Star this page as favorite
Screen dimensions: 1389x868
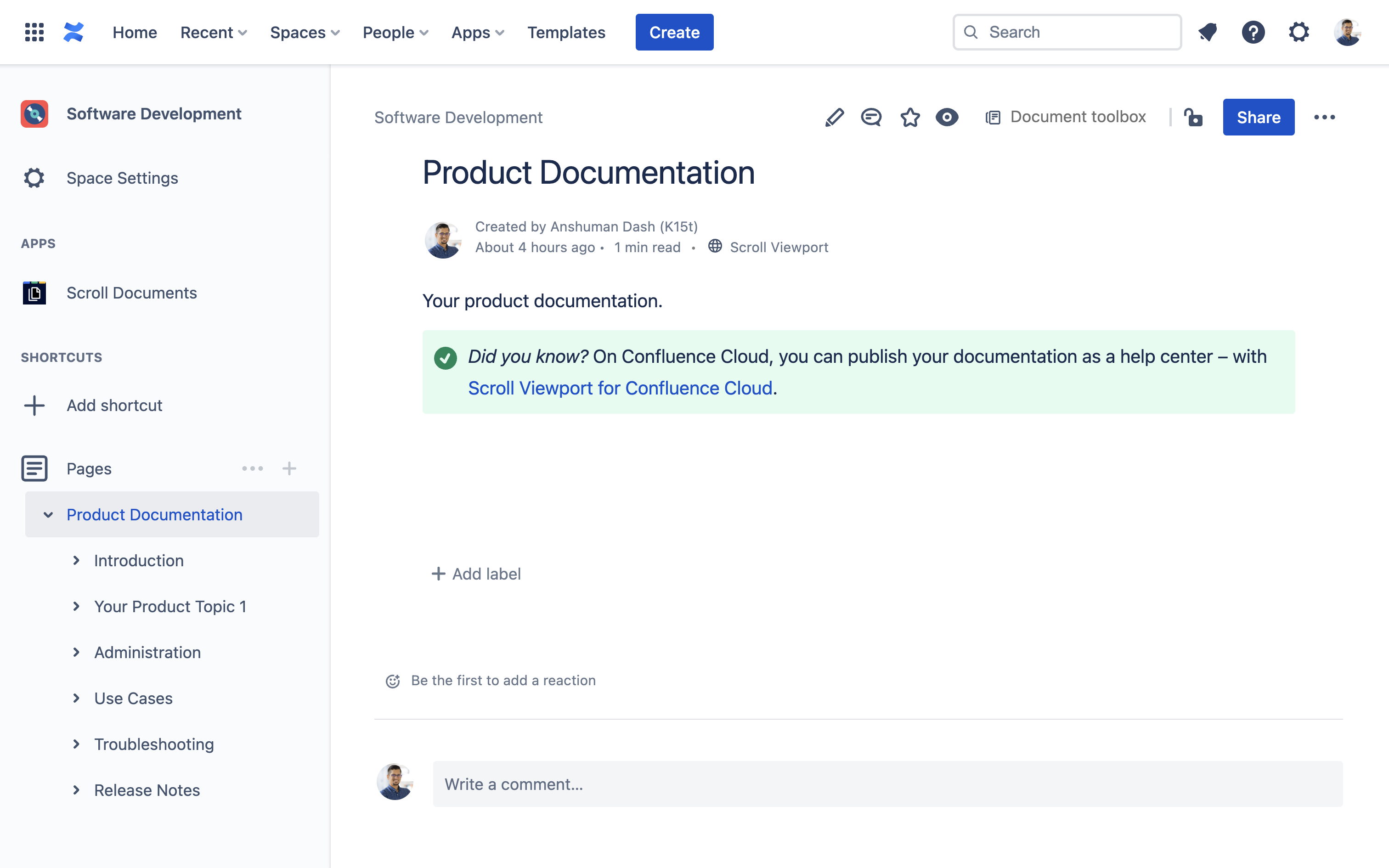(910, 117)
